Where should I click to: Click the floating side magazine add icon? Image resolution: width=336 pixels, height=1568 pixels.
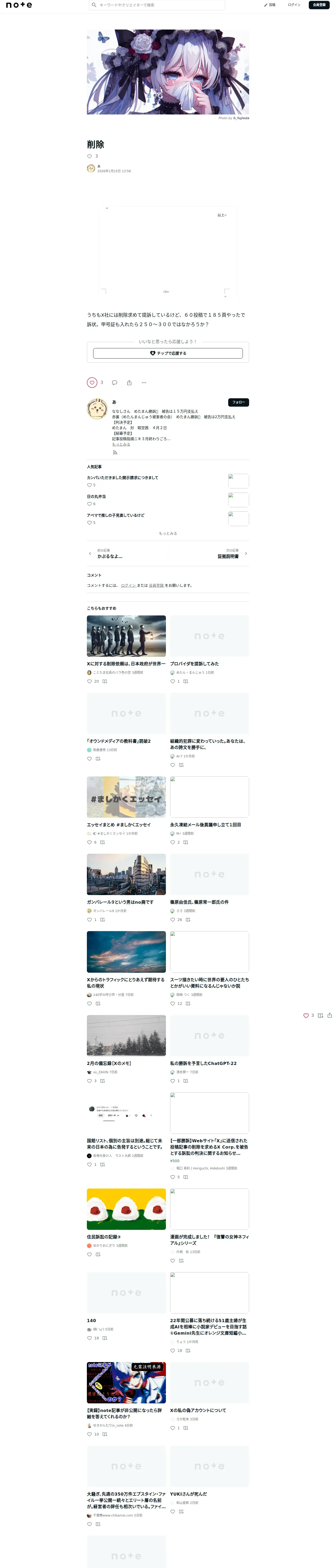(320, 1015)
